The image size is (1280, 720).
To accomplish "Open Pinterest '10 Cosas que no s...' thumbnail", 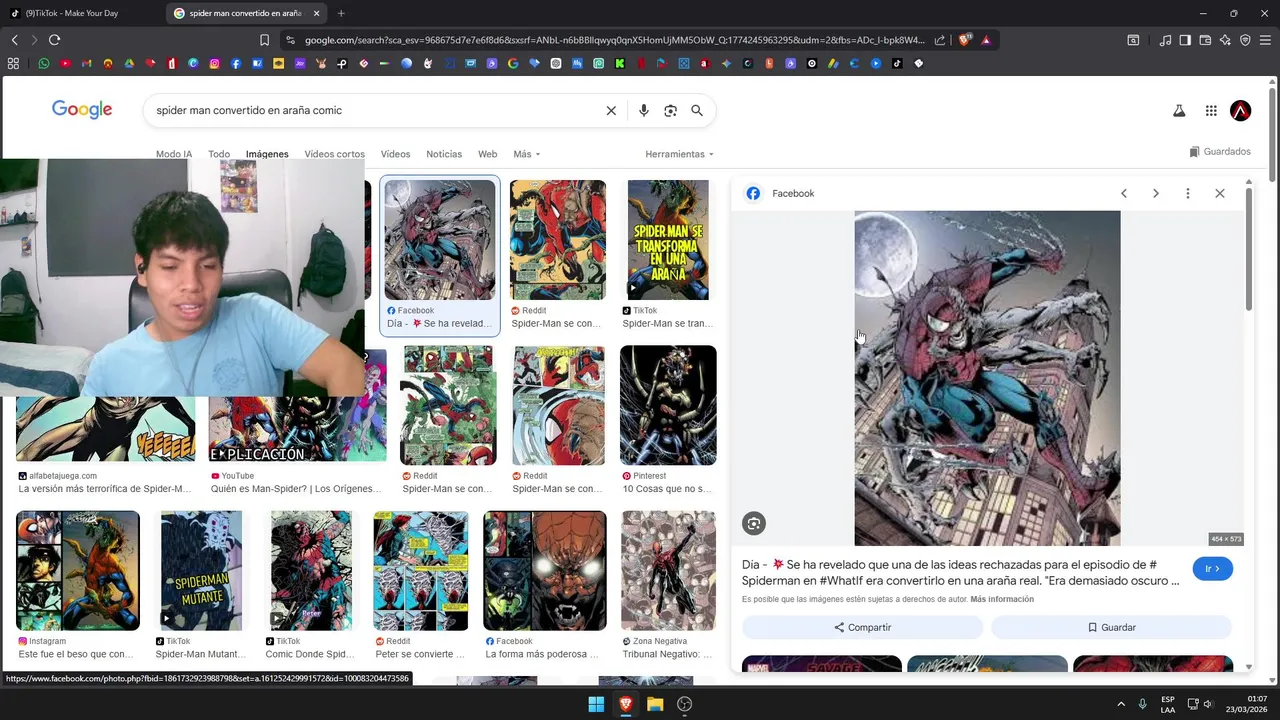I will [668, 405].
